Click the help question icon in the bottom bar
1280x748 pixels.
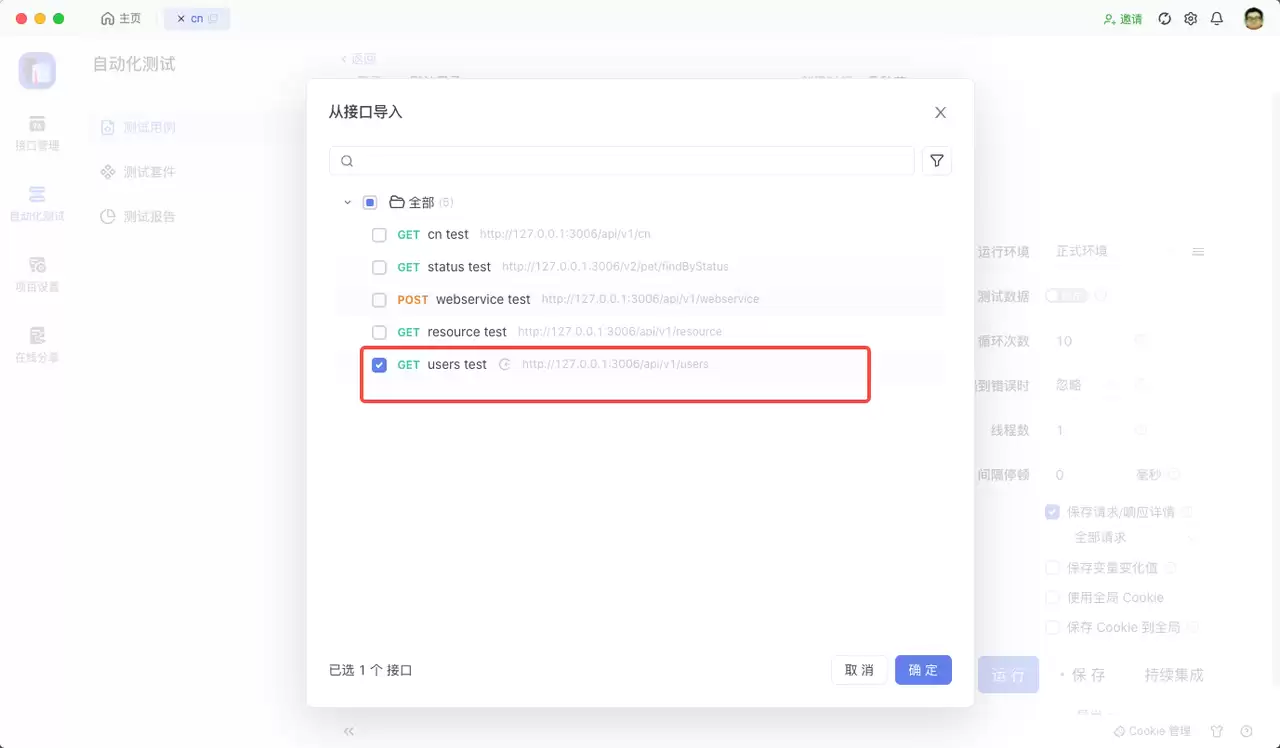click(1246, 732)
